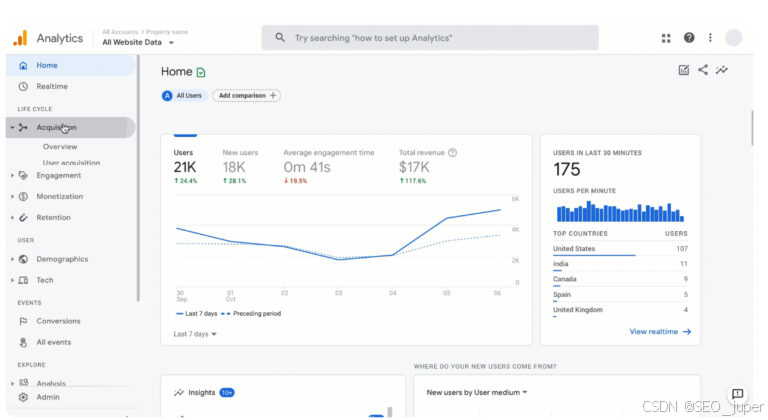768x420 pixels.
Task: Click the Spain country row
Action: point(620,295)
